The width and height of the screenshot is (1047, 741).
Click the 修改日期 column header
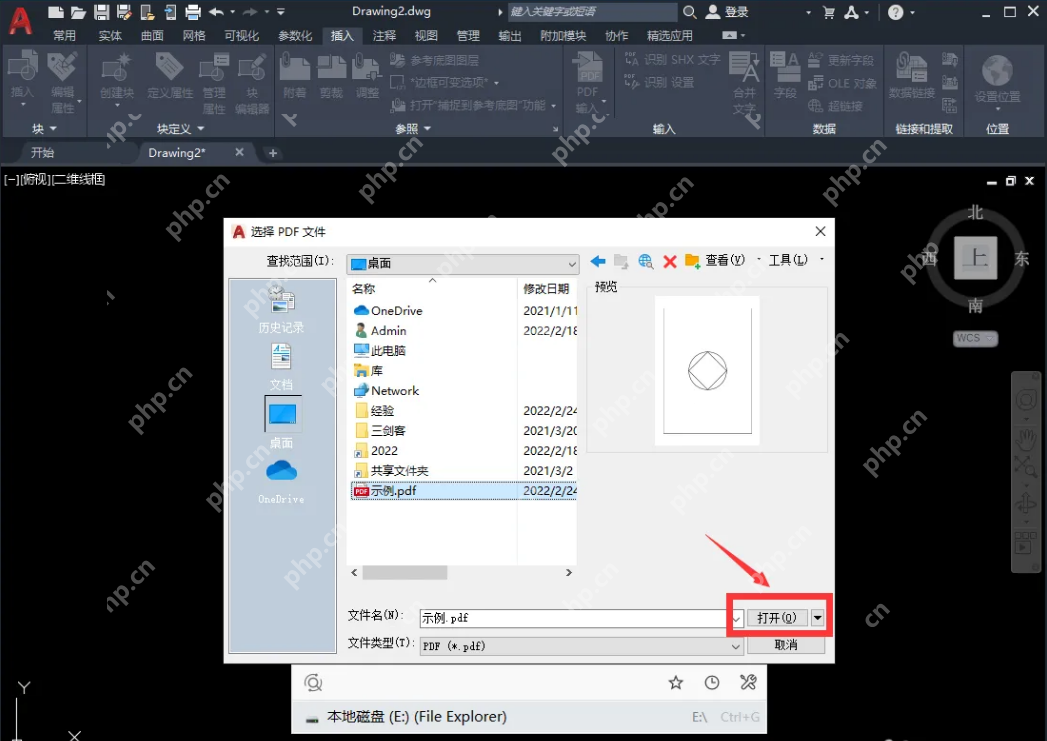tap(548, 288)
